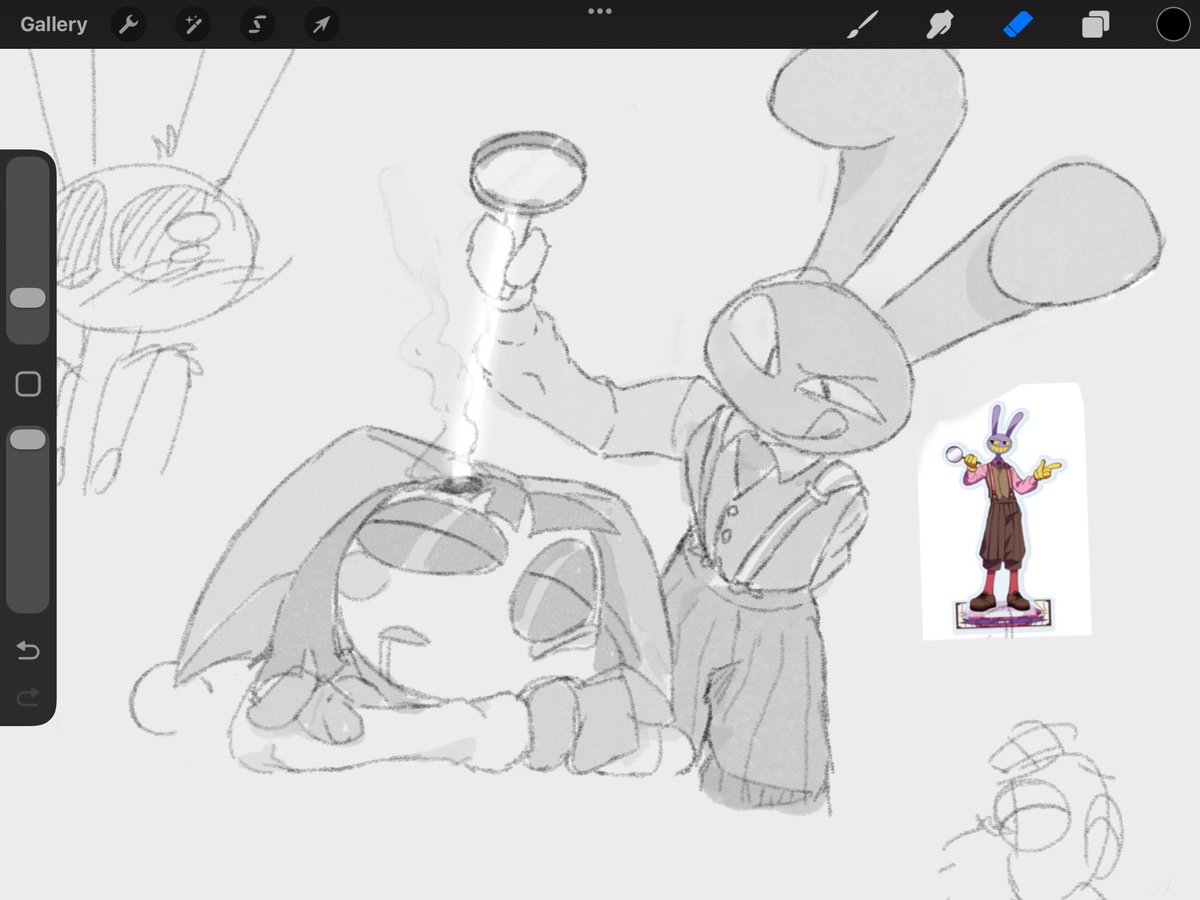Return to the Gallery
The height and width of the screenshot is (900, 1200).
click(53, 24)
